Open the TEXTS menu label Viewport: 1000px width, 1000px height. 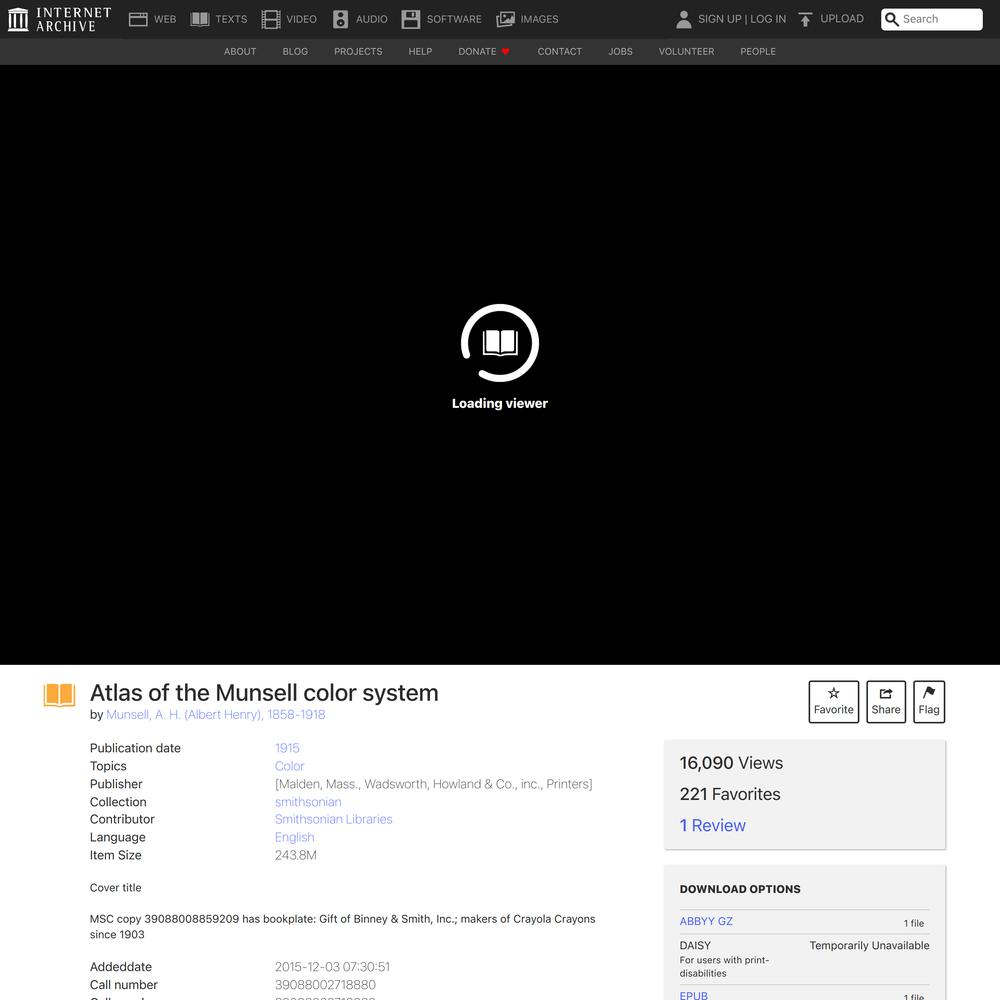tap(231, 19)
